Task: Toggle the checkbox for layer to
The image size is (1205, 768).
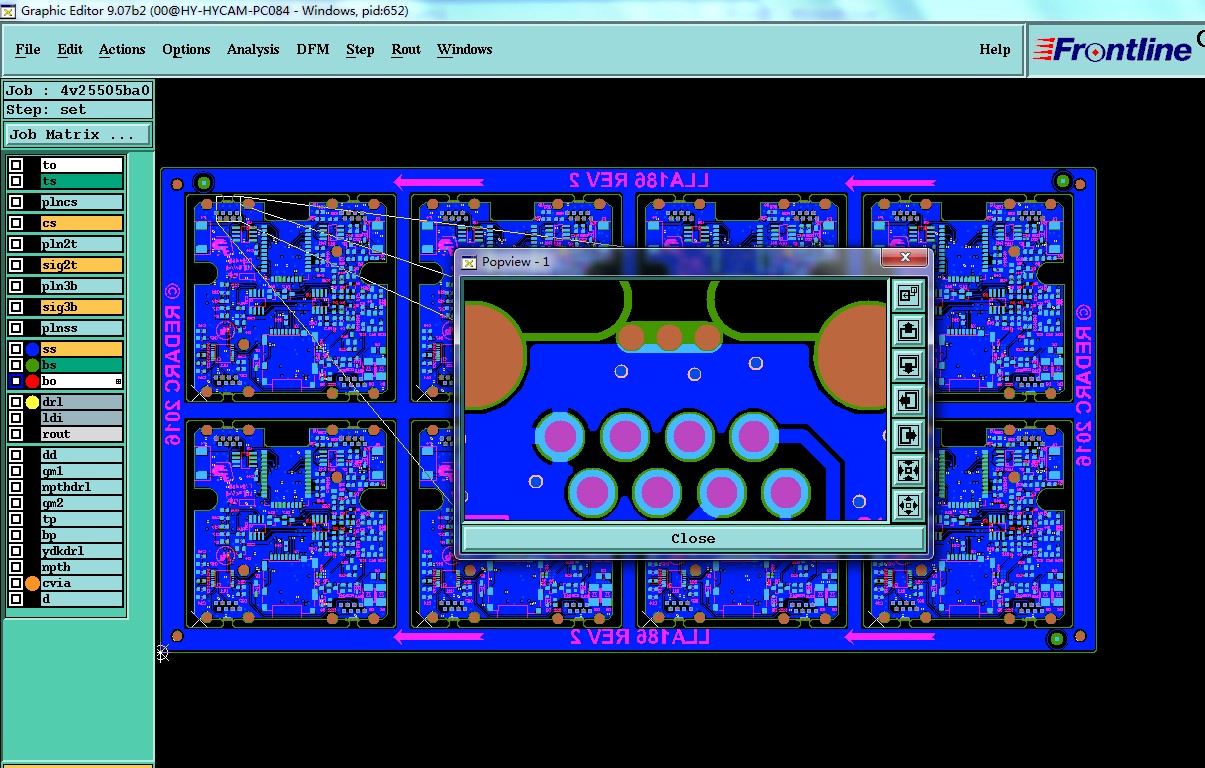Action: pos(16,165)
